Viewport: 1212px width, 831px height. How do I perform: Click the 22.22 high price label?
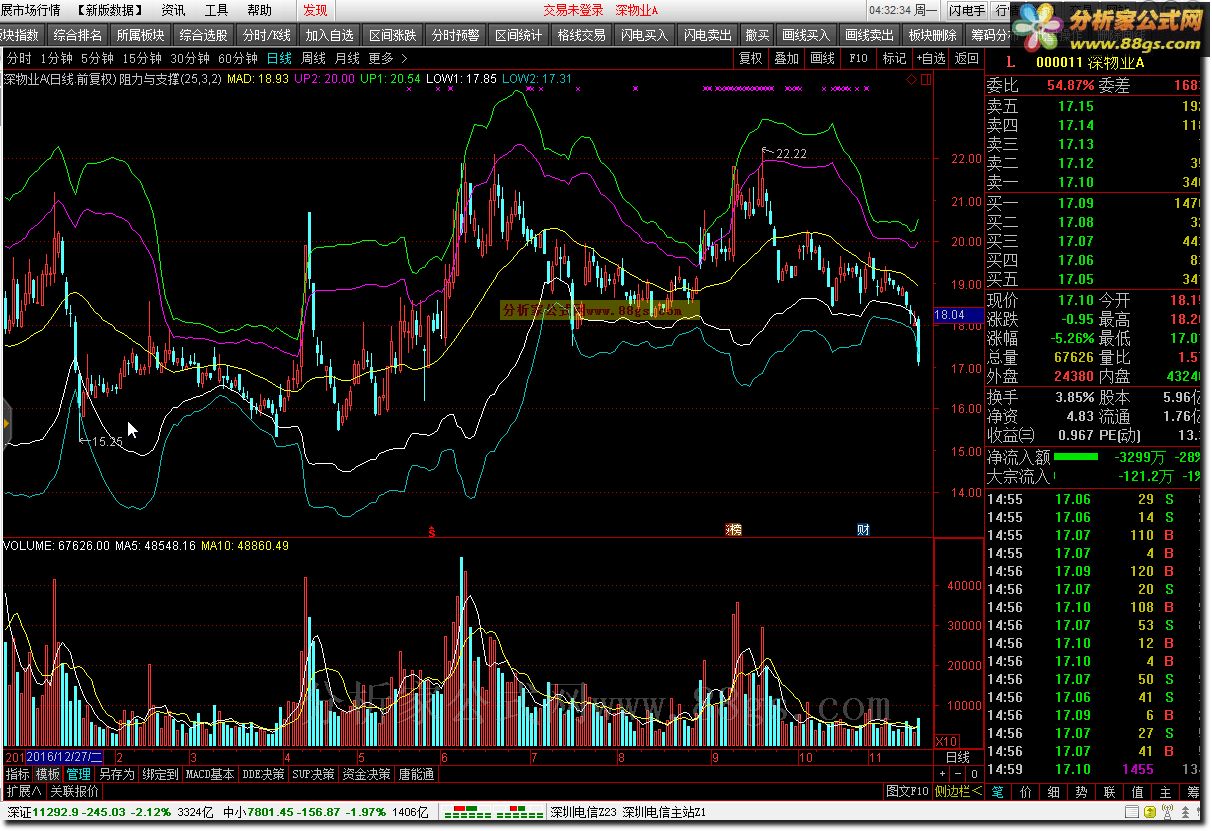[790, 153]
